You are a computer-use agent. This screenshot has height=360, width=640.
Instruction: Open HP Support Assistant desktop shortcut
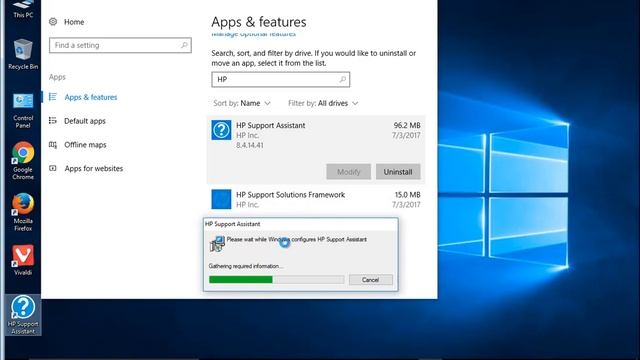pos(23,315)
